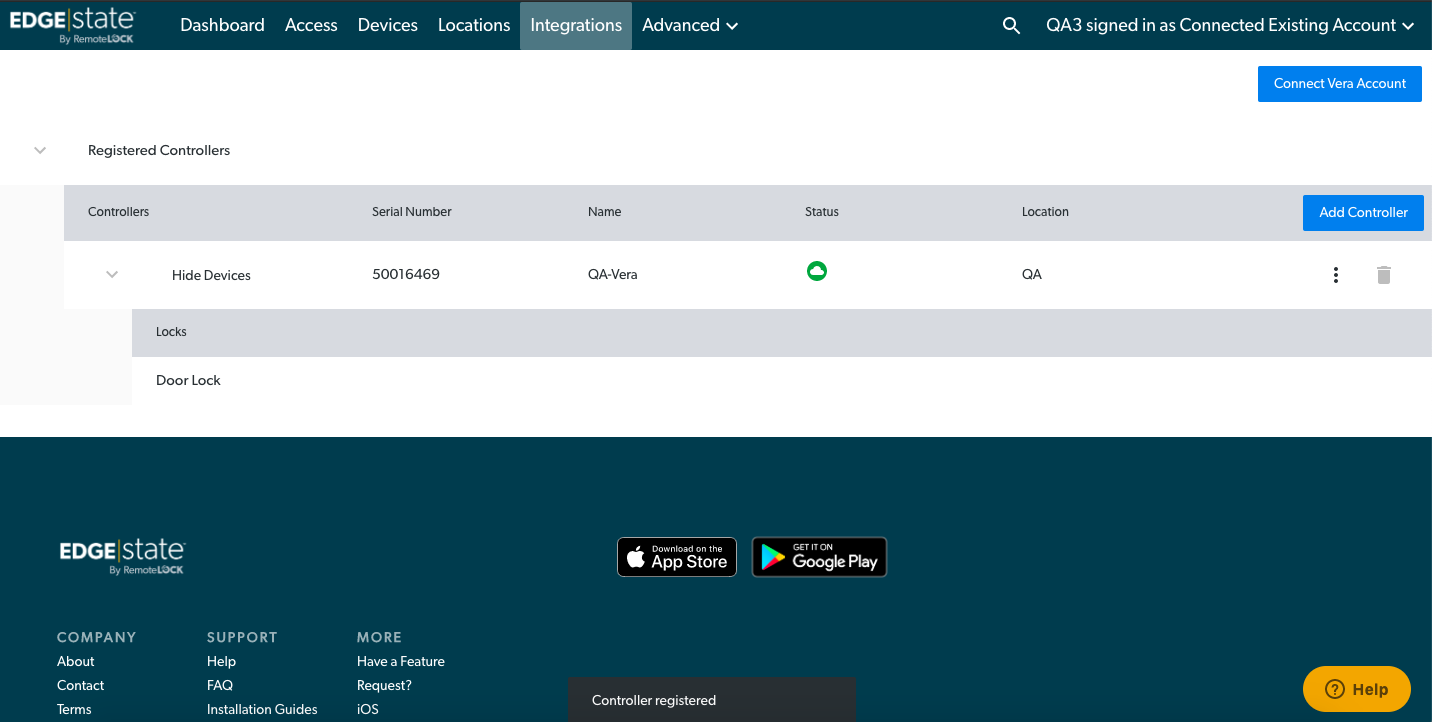The width and height of the screenshot is (1432, 722).
Task: Navigate to the Devices tab
Action: [387, 25]
